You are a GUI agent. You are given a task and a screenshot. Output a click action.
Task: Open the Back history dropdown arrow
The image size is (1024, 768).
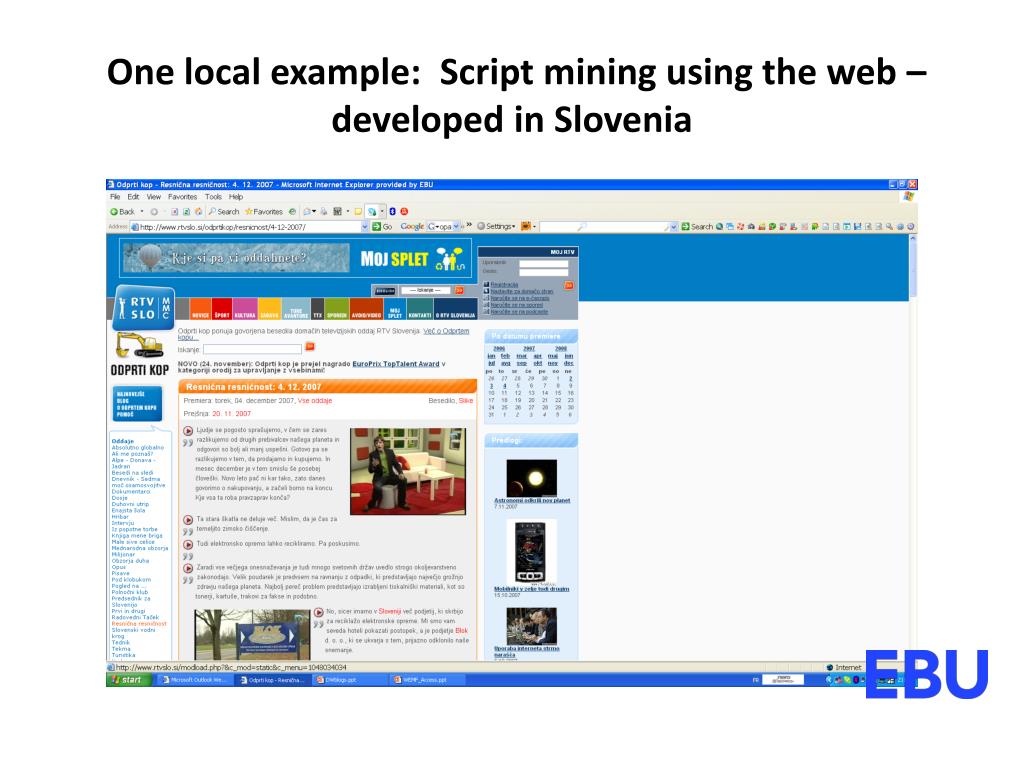pyautogui.click(x=142, y=212)
